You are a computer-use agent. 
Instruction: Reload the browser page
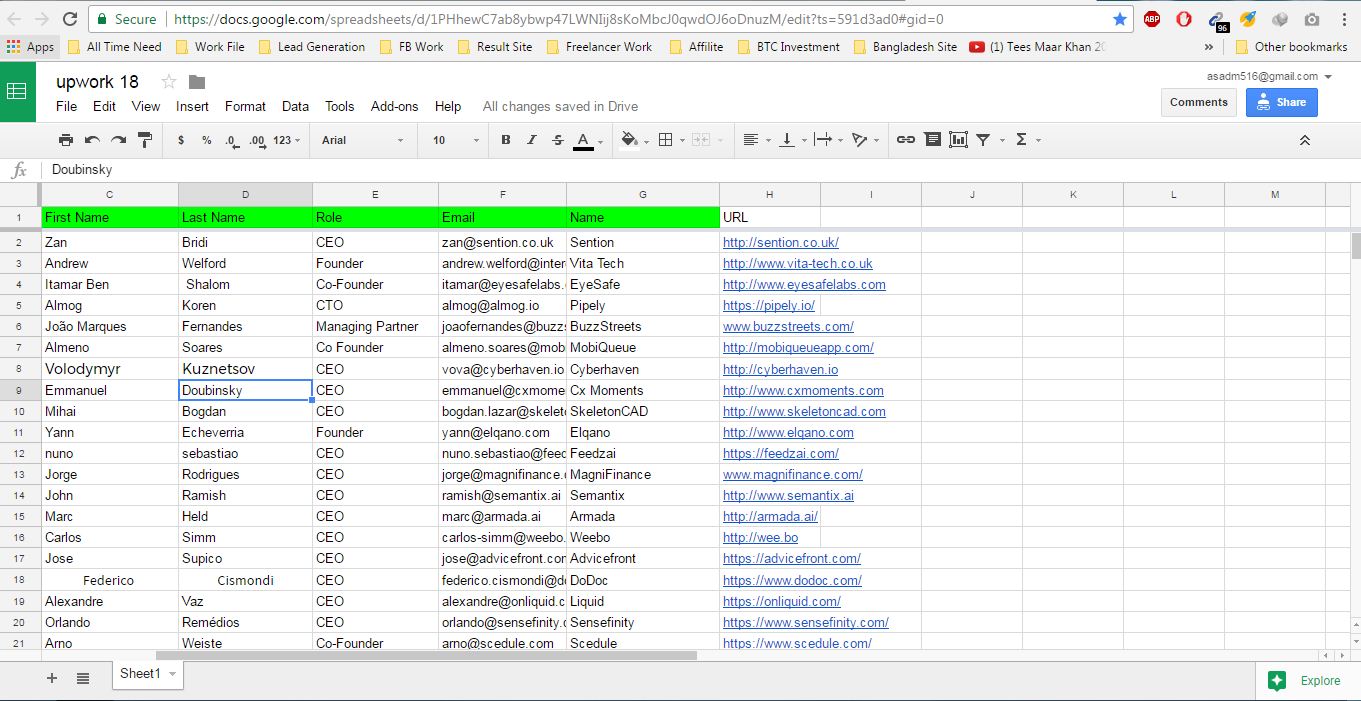(69, 19)
